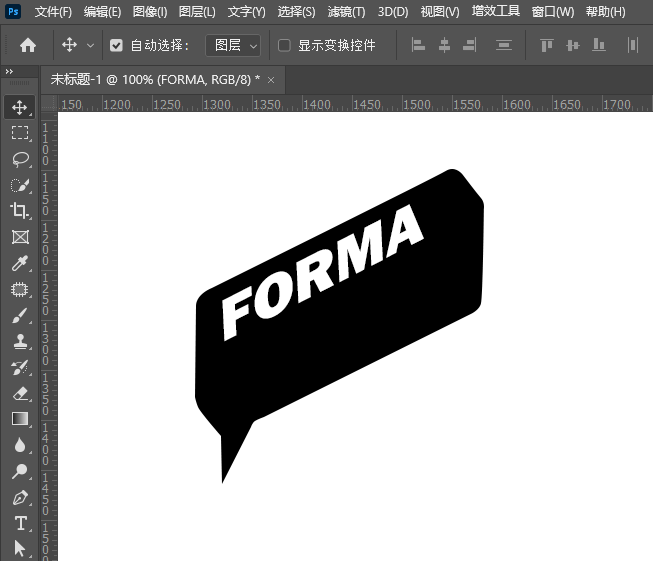
Task: Enable the 显示变换控件 checkbox
Action: pos(284,45)
